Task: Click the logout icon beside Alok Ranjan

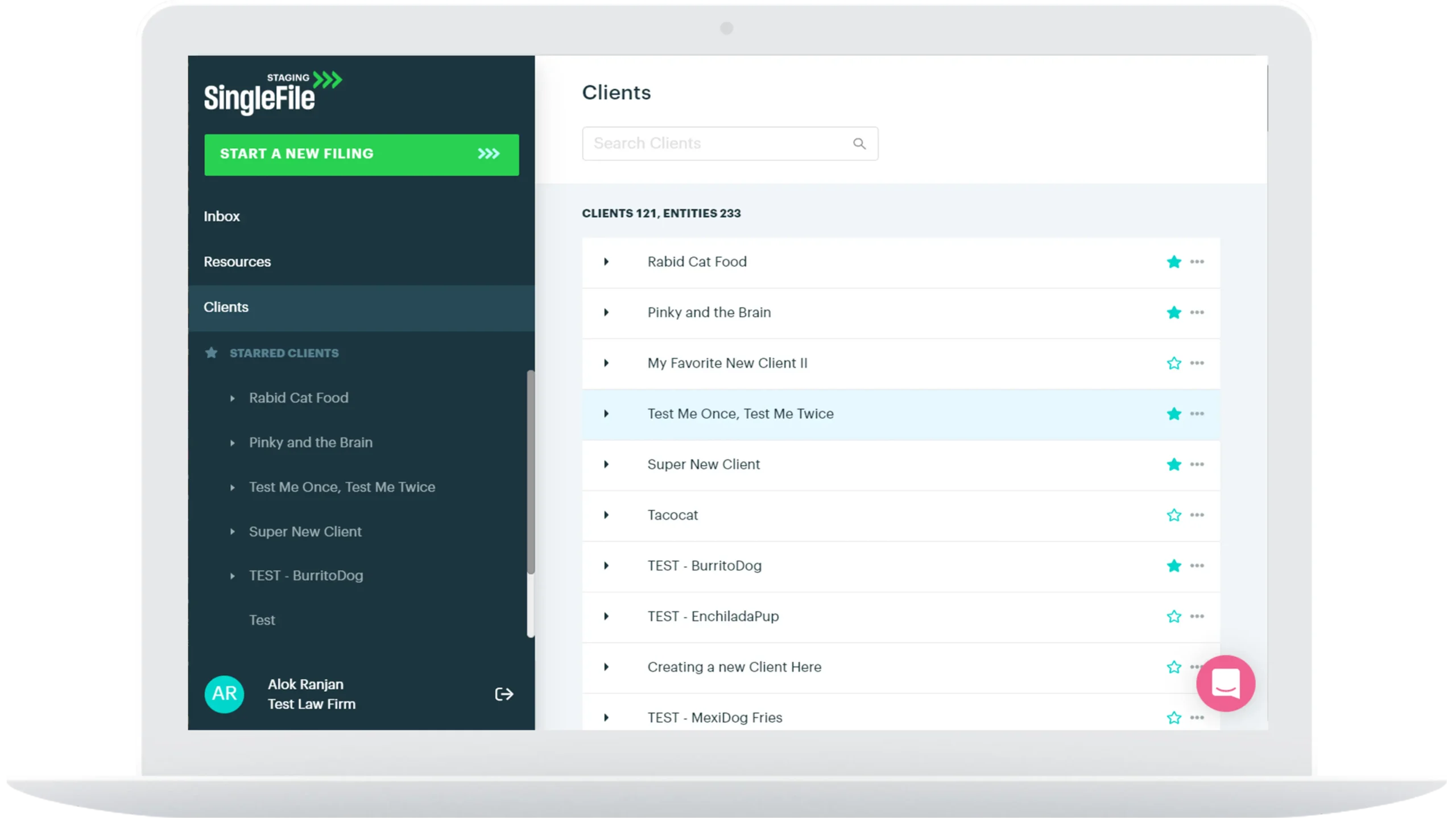Action: [504, 694]
